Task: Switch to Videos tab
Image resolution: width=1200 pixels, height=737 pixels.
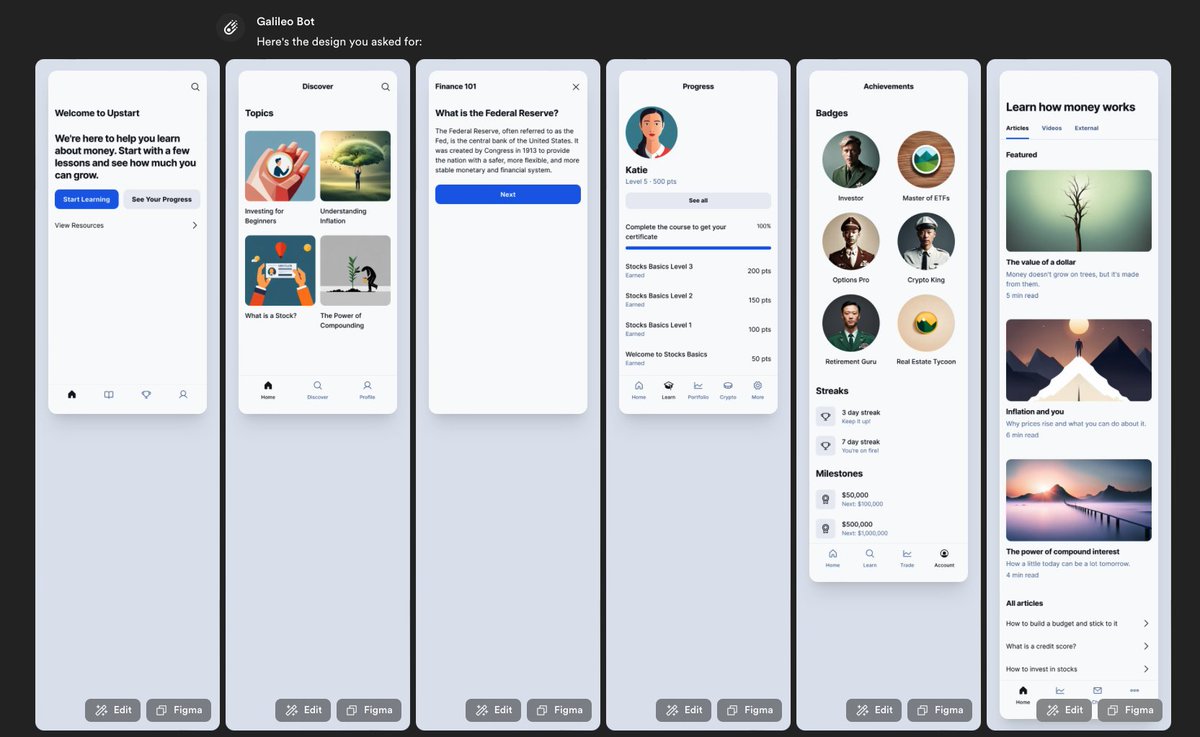Action: click(x=1052, y=128)
